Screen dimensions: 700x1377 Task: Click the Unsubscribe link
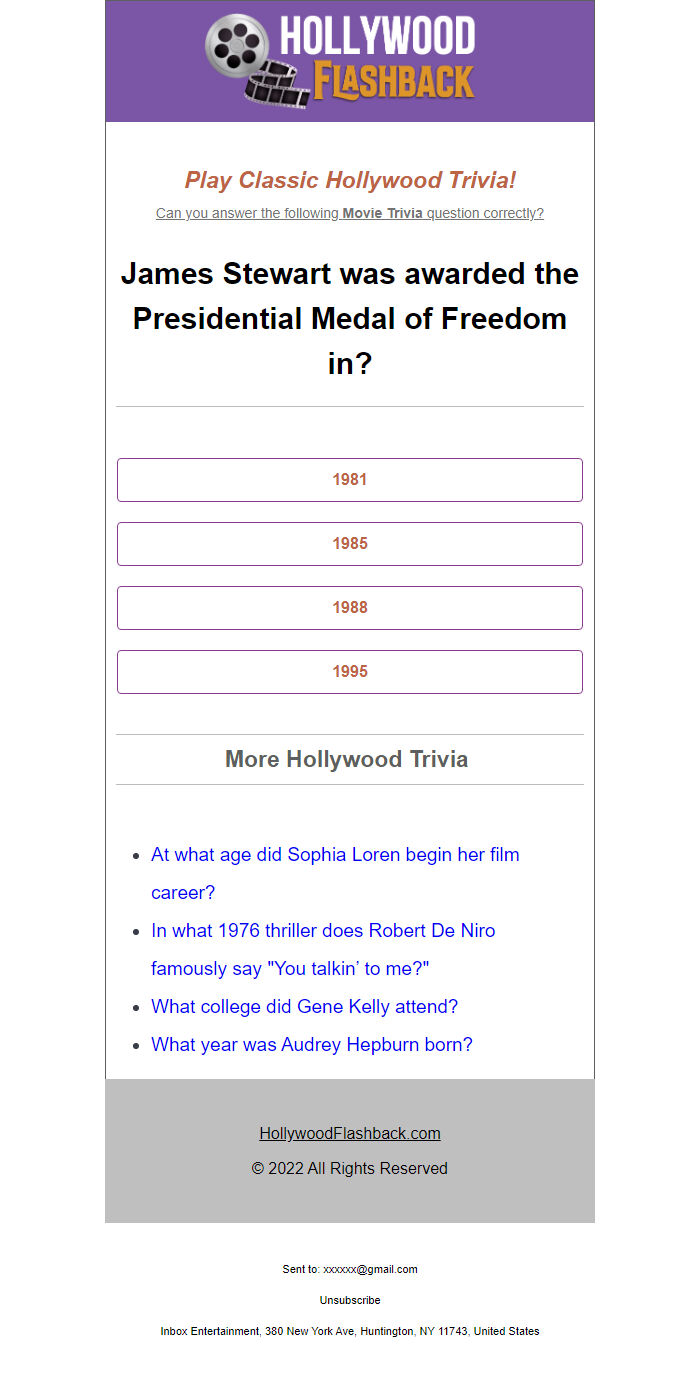350,1300
